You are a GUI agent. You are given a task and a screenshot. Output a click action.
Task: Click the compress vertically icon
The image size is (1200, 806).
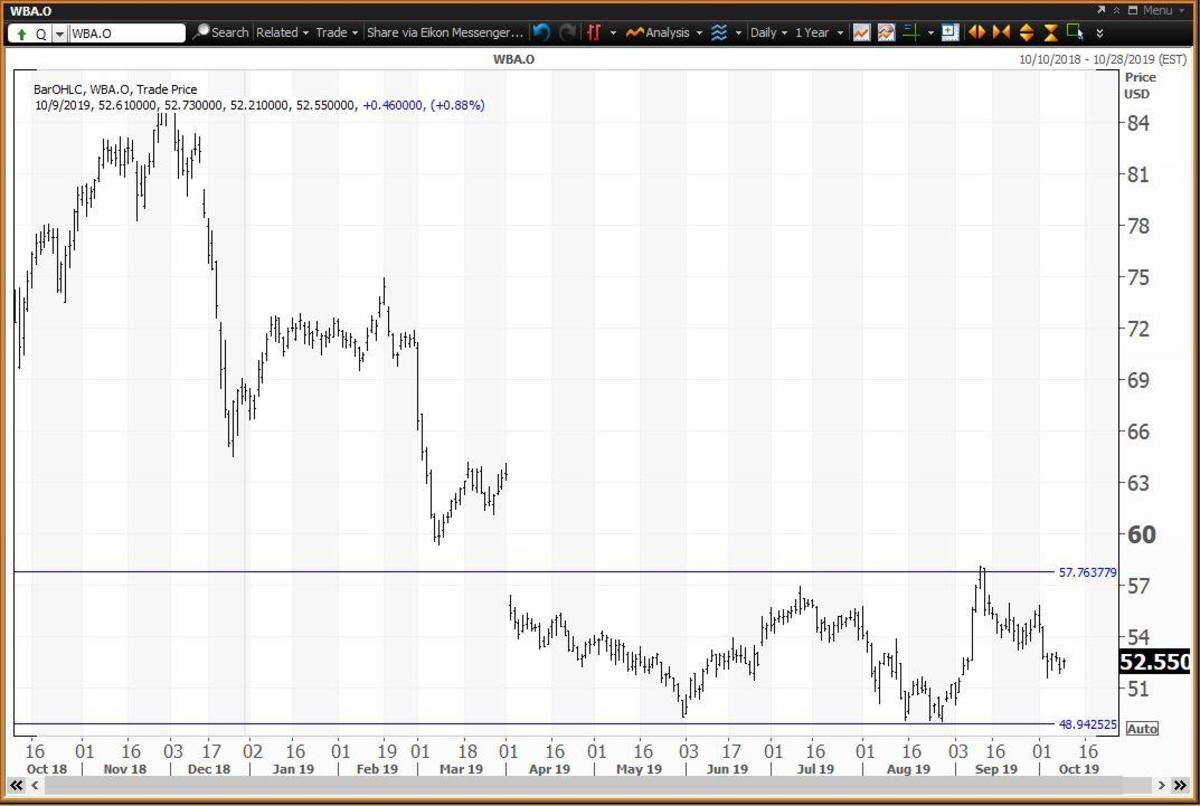(1051, 32)
